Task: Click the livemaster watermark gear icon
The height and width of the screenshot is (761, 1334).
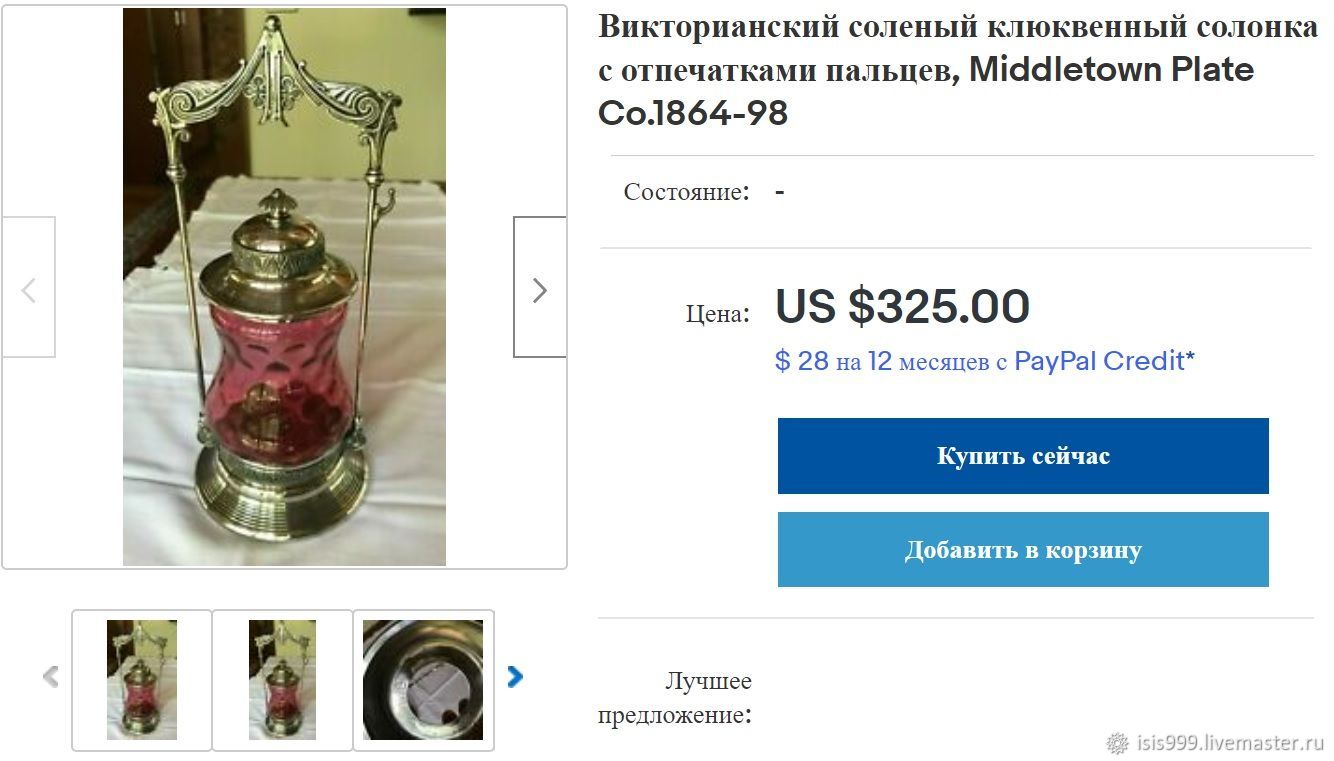Action: click(x=1117, y=743)
